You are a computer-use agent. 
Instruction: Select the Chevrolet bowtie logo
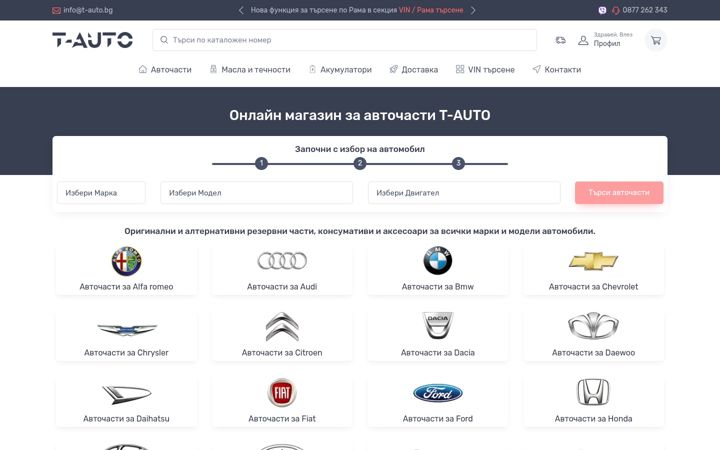tap(593, 261)
